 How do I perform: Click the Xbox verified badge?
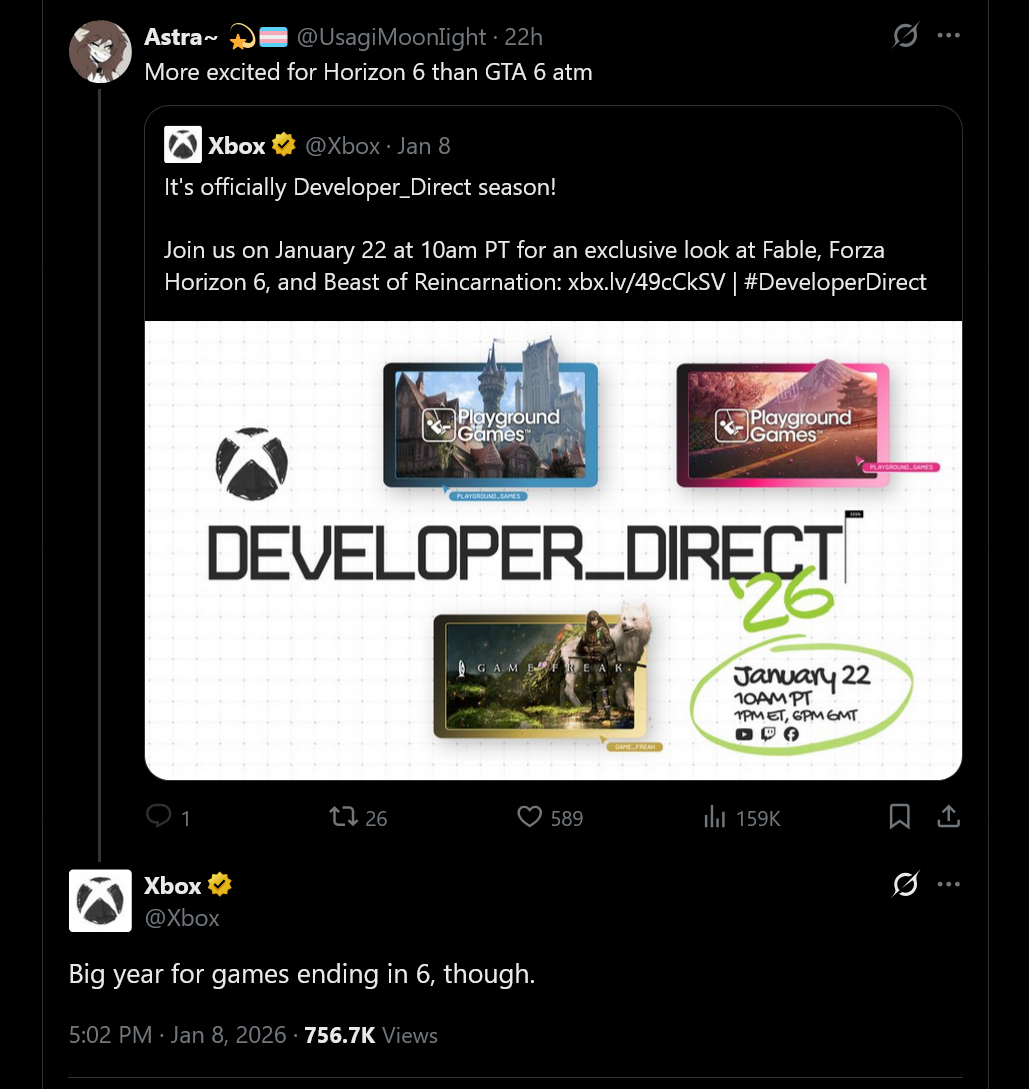pos(284,144)
